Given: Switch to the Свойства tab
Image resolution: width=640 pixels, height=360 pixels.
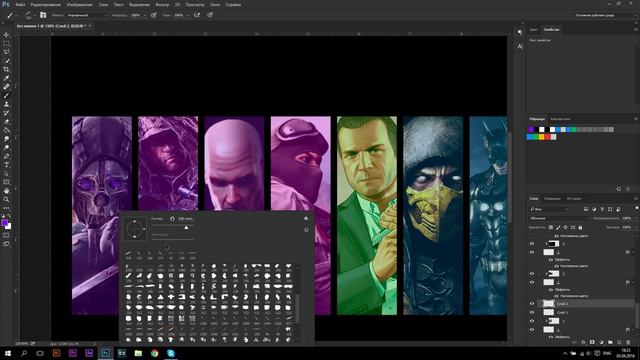Looking at the screenshot, I should pos(551,29).
